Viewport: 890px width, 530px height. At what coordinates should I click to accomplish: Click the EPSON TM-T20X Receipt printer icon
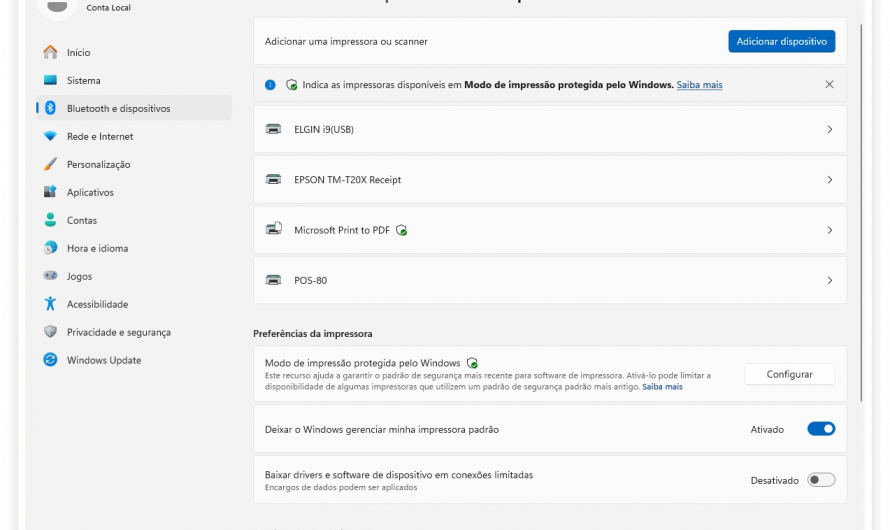point(273,179)
